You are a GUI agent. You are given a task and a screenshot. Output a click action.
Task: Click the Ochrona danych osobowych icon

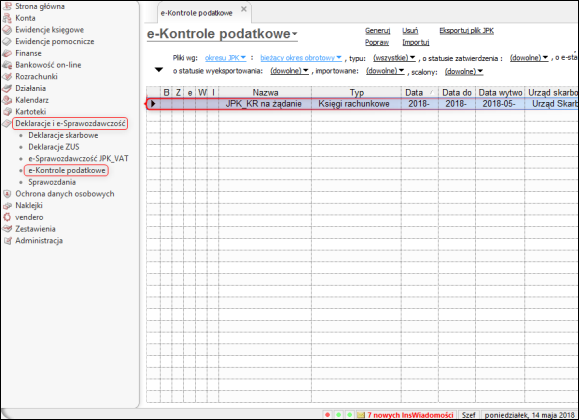[x=7, y=194]
